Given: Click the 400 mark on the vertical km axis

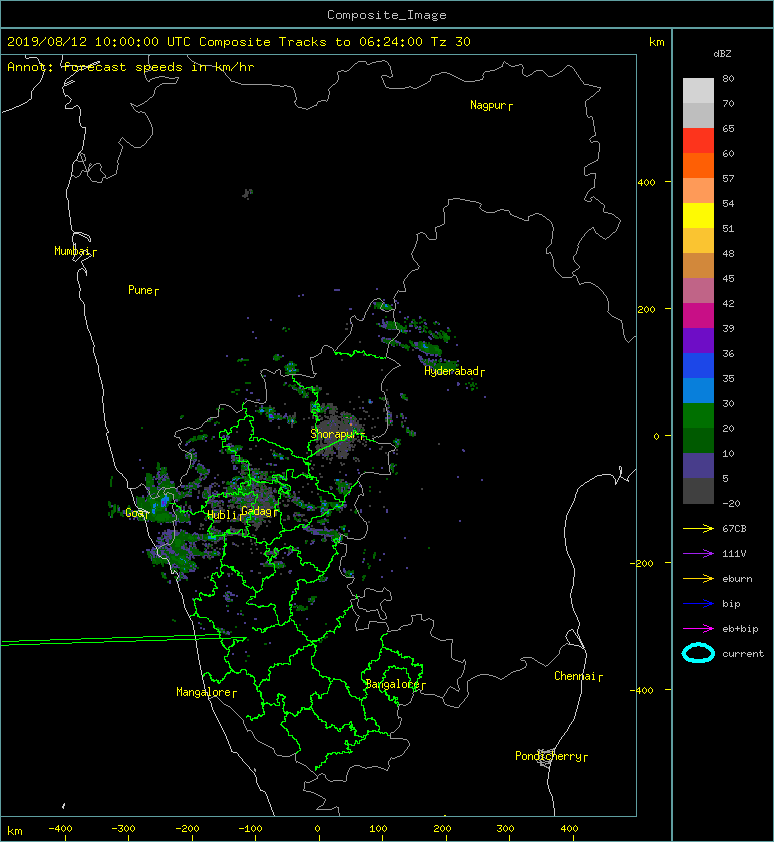Looking at the screenshot, I should [x=647, y=183].
